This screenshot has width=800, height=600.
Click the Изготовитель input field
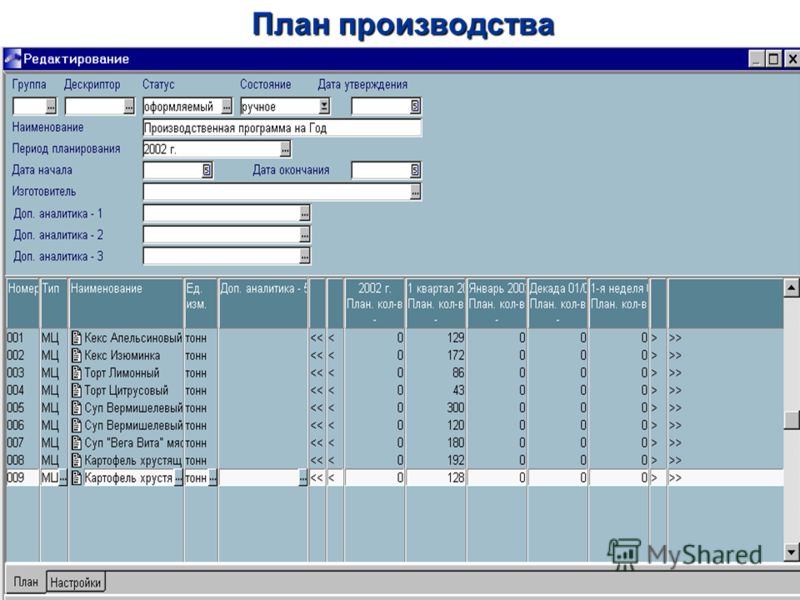pyautogui.click(x=277, y=192)
